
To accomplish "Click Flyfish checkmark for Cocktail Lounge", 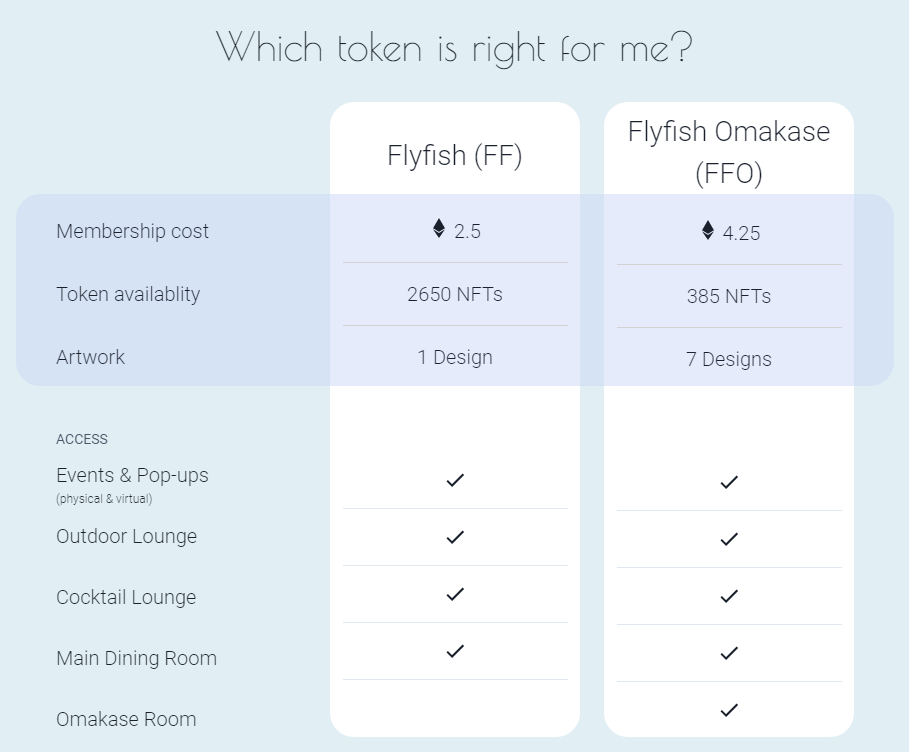I will (455, 594).
